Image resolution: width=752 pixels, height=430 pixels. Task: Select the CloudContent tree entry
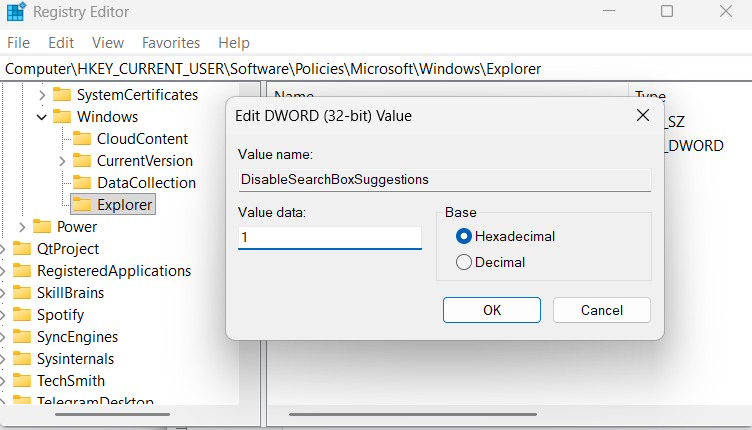pos(142,139)
